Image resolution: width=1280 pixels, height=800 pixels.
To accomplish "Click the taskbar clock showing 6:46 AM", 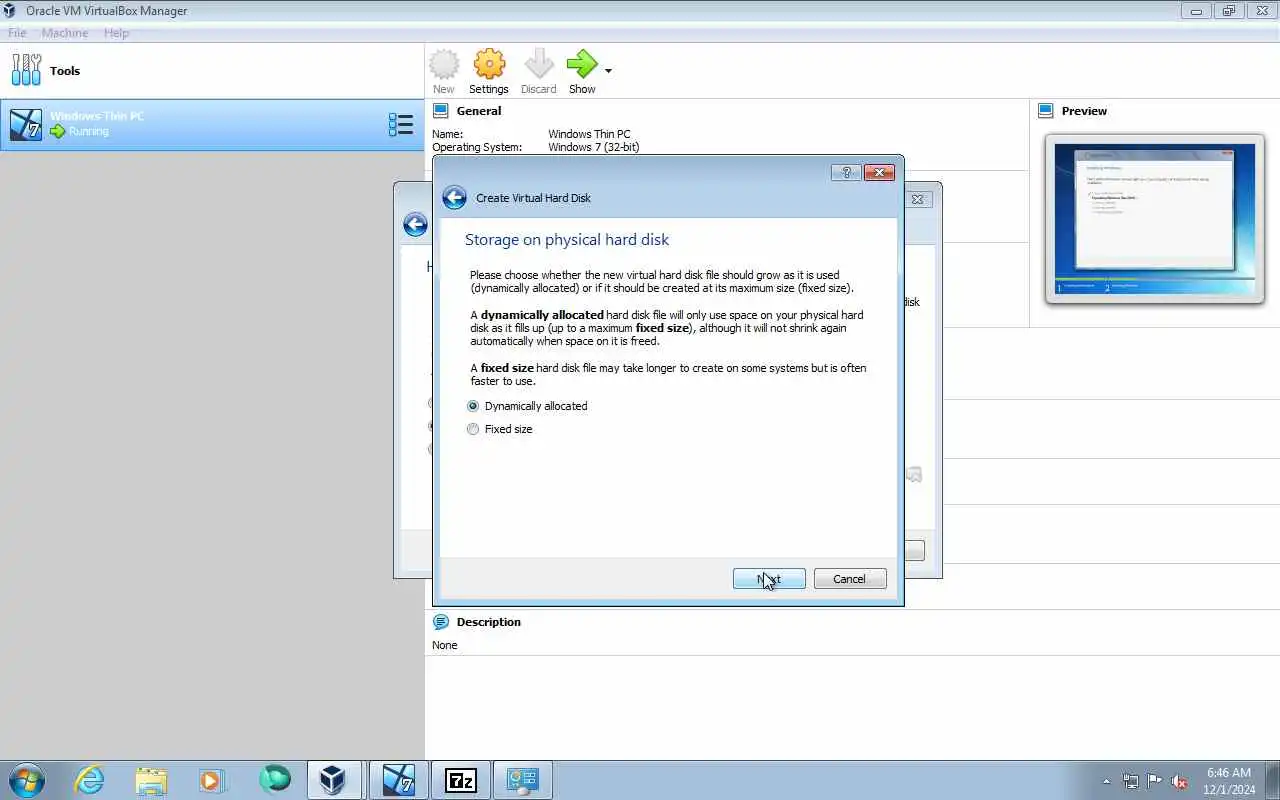I will 1229,780.
